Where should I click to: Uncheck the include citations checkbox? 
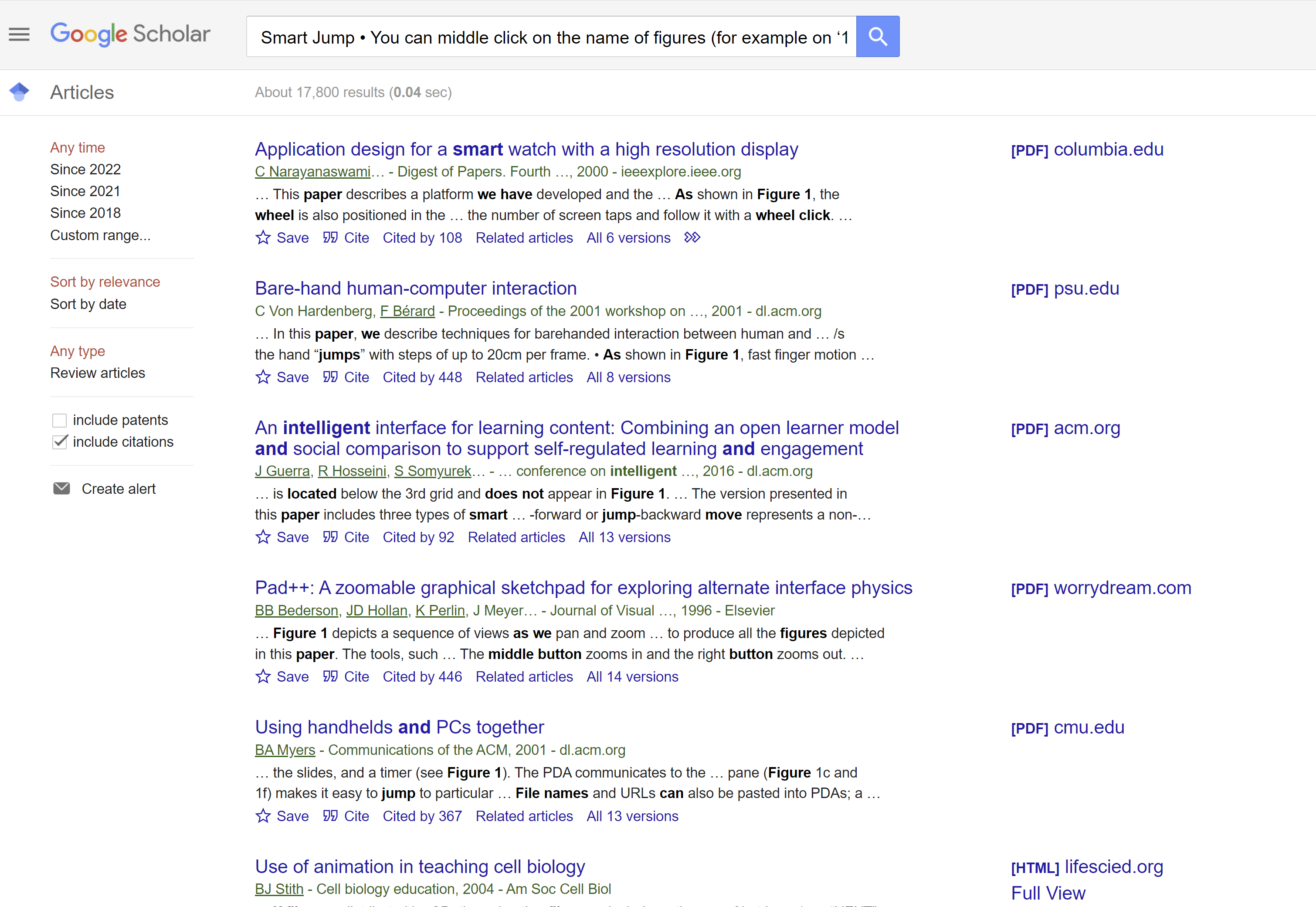[60, 442]
